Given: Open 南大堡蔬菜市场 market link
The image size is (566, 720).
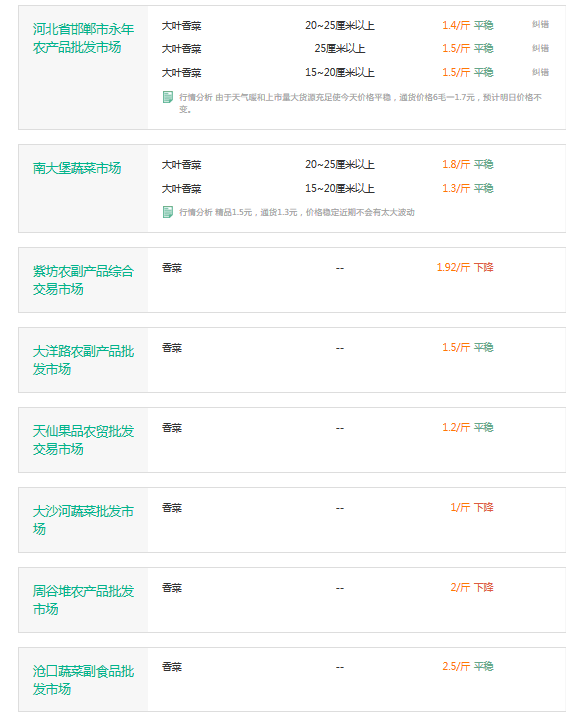Looking at the screenshot, I should click(x=77, y=169).
